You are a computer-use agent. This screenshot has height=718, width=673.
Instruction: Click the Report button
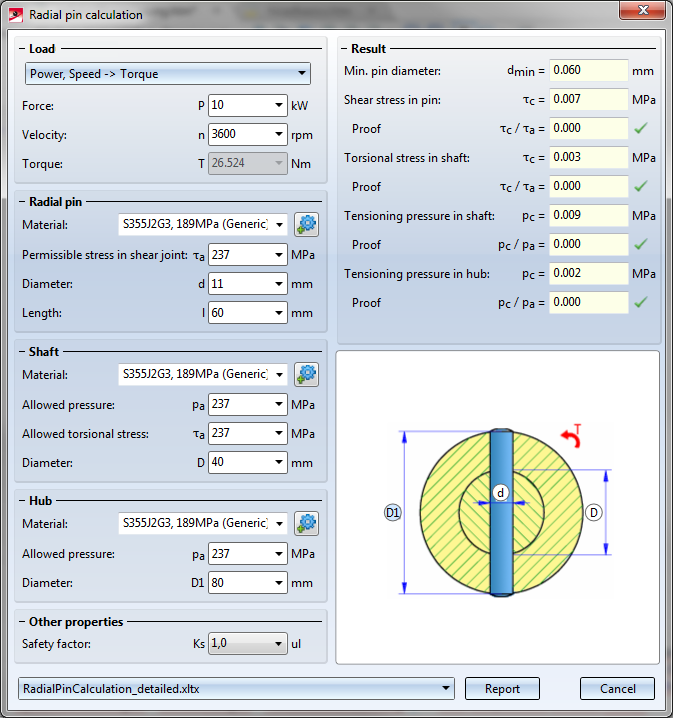click(x=502, y=688)
